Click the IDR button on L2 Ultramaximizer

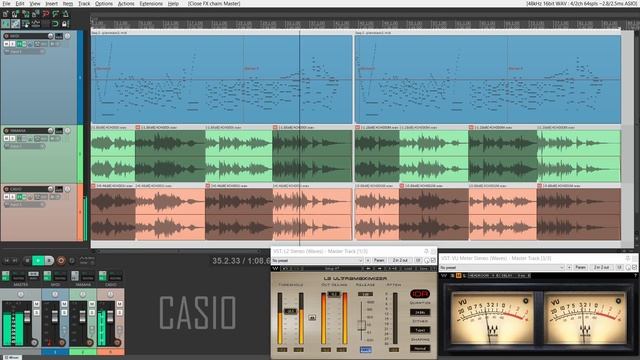420,293
